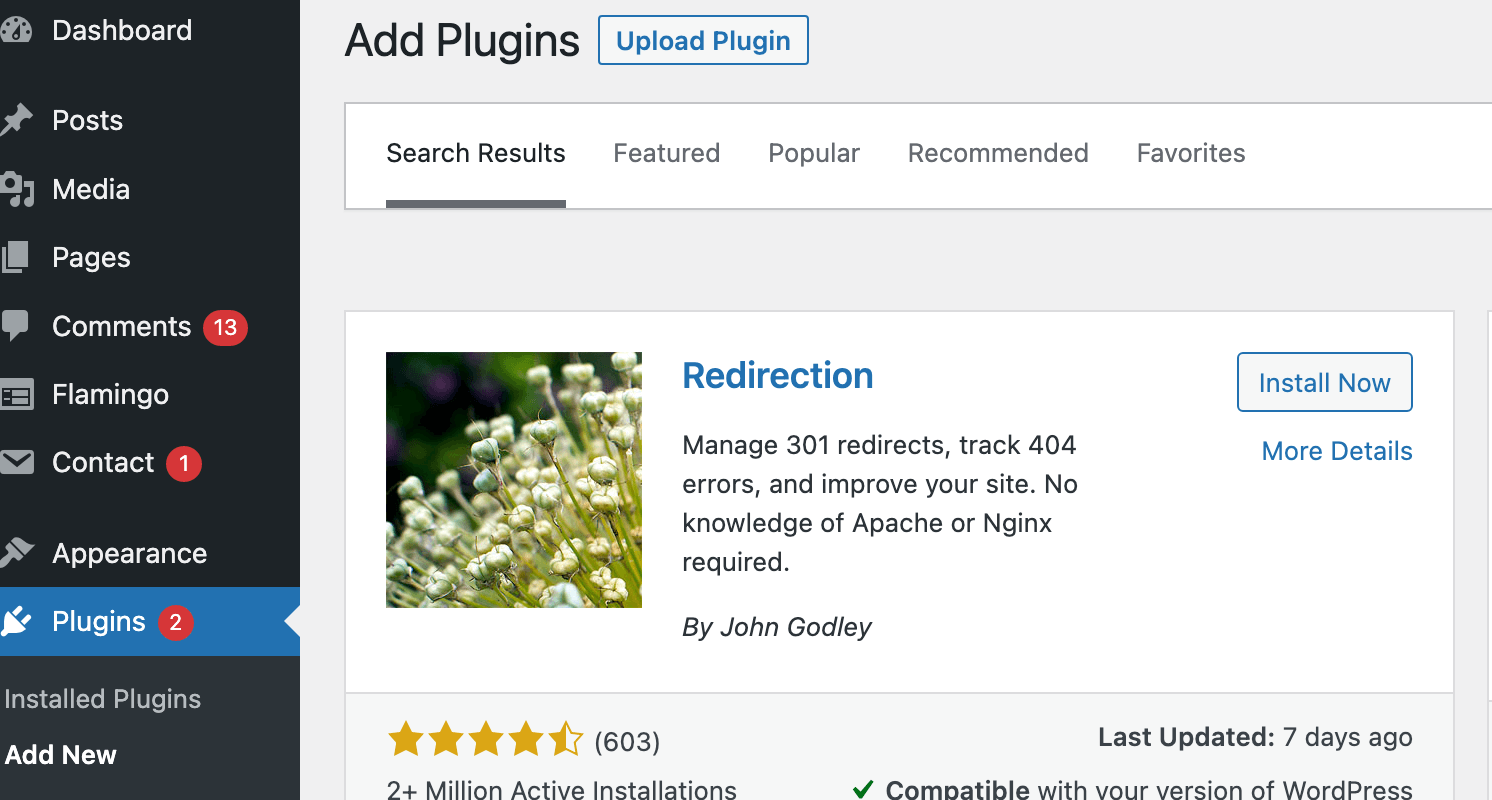Open Installed Plugins submenu item
This screenshot has height=800, width=1492.
tap(102, 699)
